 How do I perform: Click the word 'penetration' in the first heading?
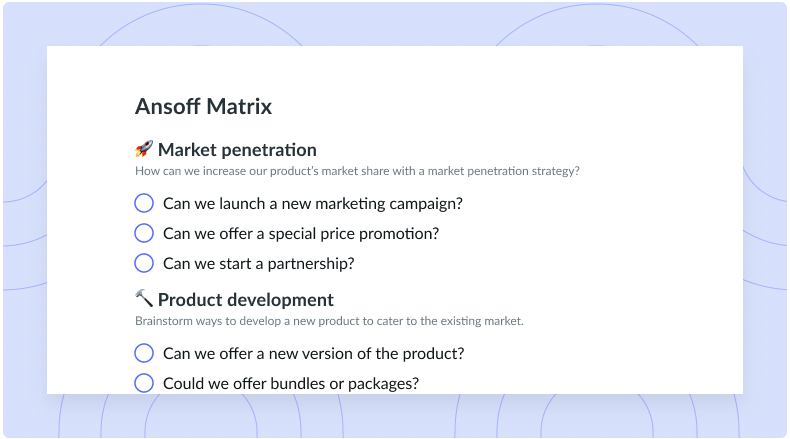tap(269, 150)
